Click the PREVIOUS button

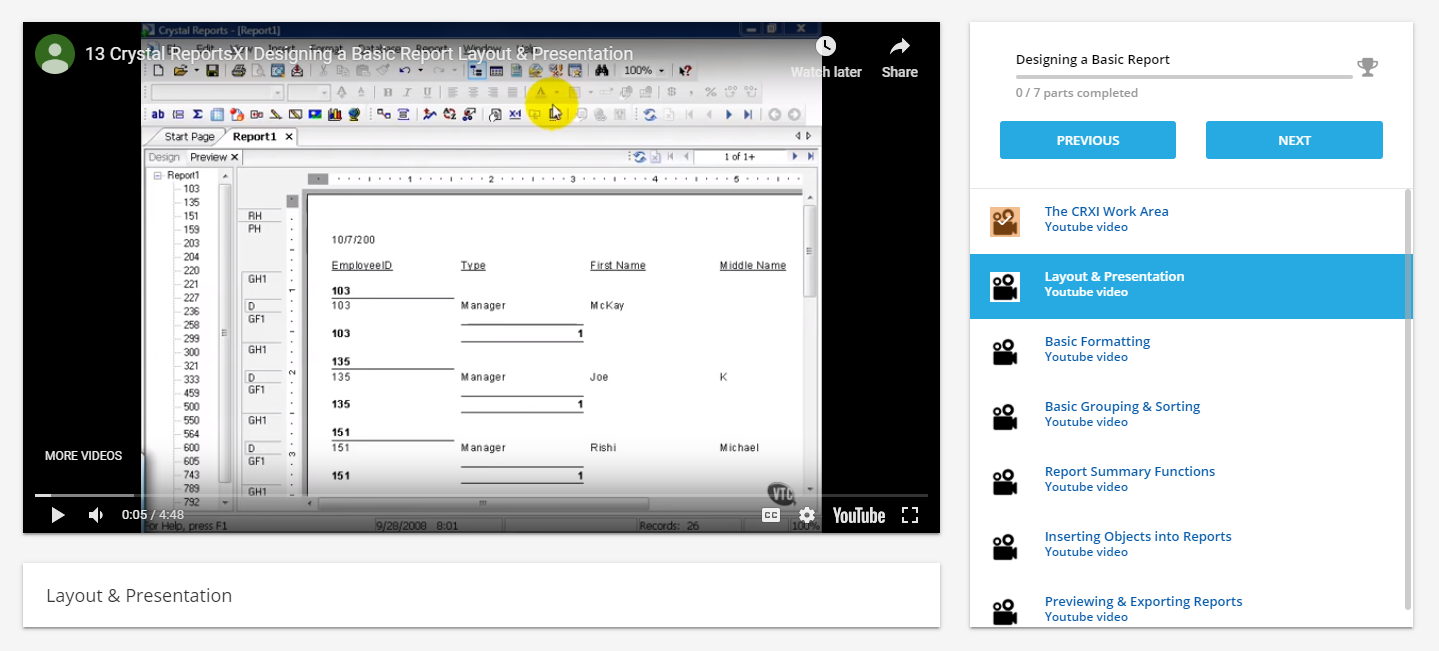coord(1088,140)
